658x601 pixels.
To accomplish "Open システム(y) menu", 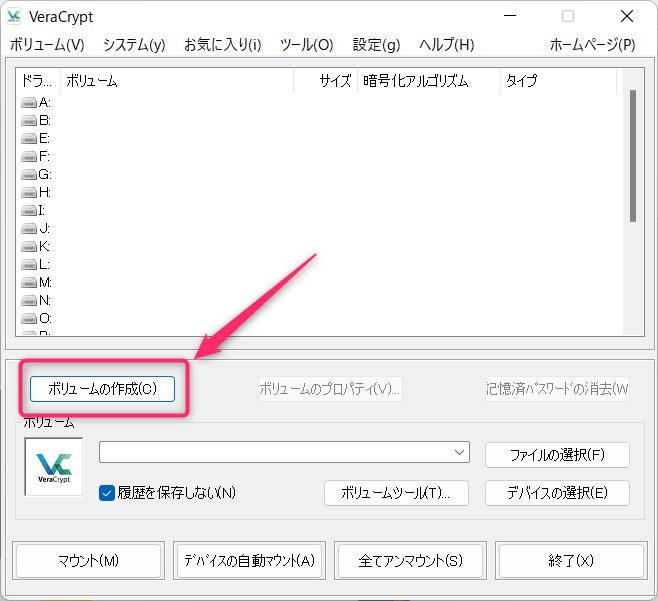I will click(134, 44).
